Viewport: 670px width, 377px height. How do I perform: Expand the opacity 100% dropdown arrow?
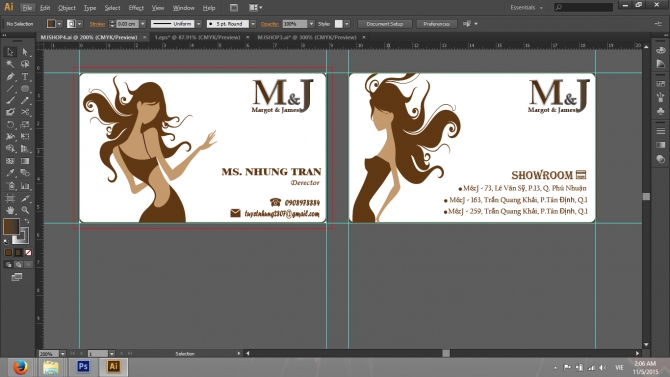(311, 24)
